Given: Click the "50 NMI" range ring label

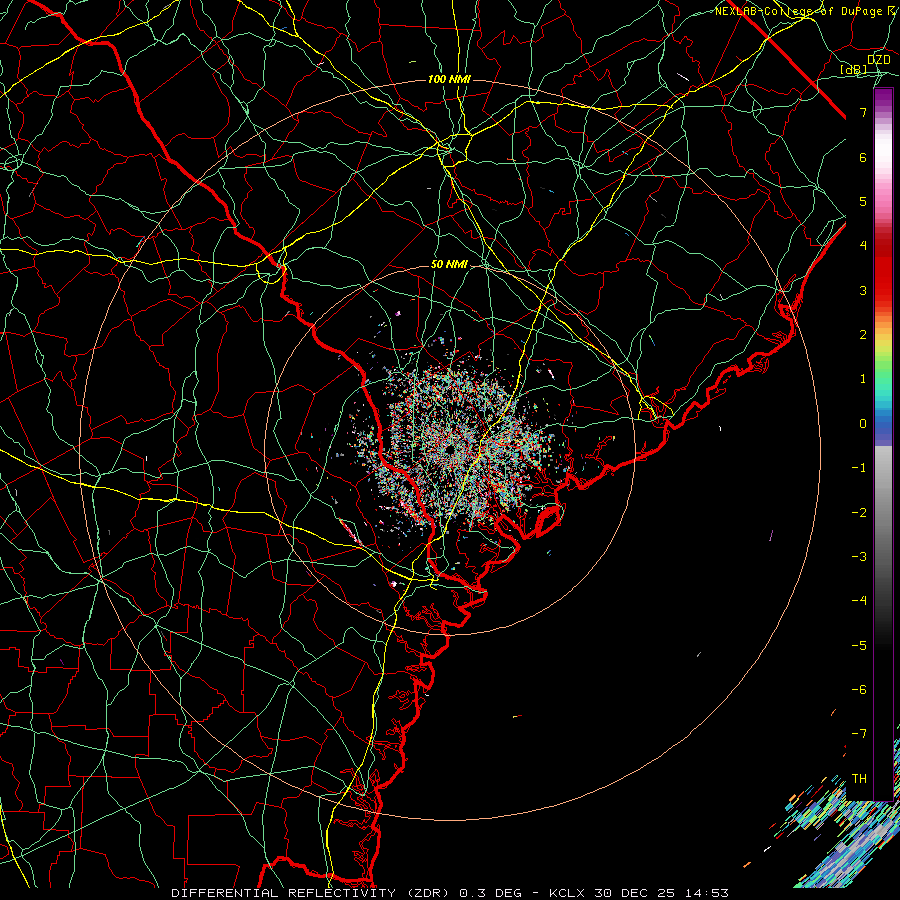Looking at the screenshot, I should [x=449, y=264].
